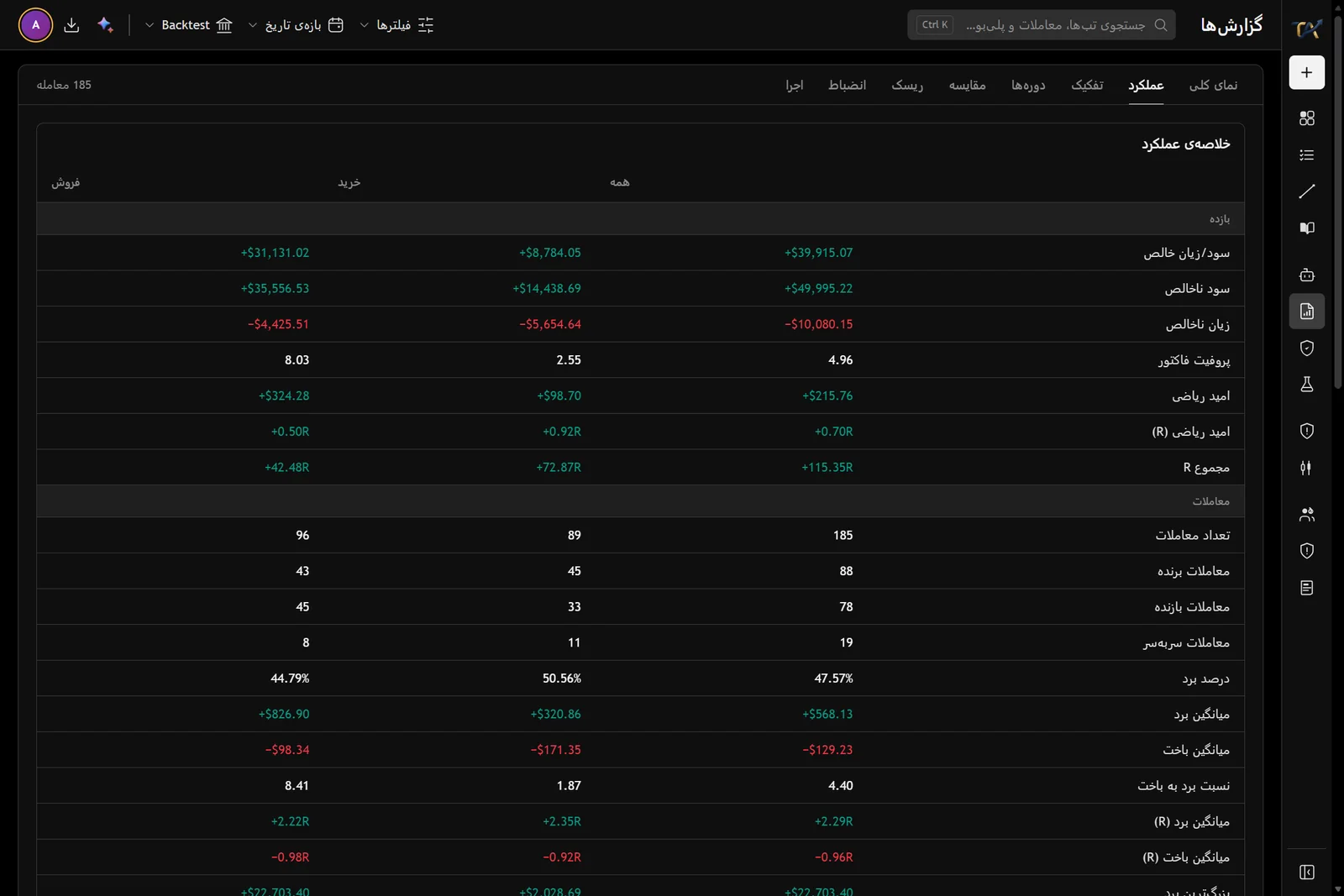
Task: Switch to the اجرا tab
Action: [795, 85]
